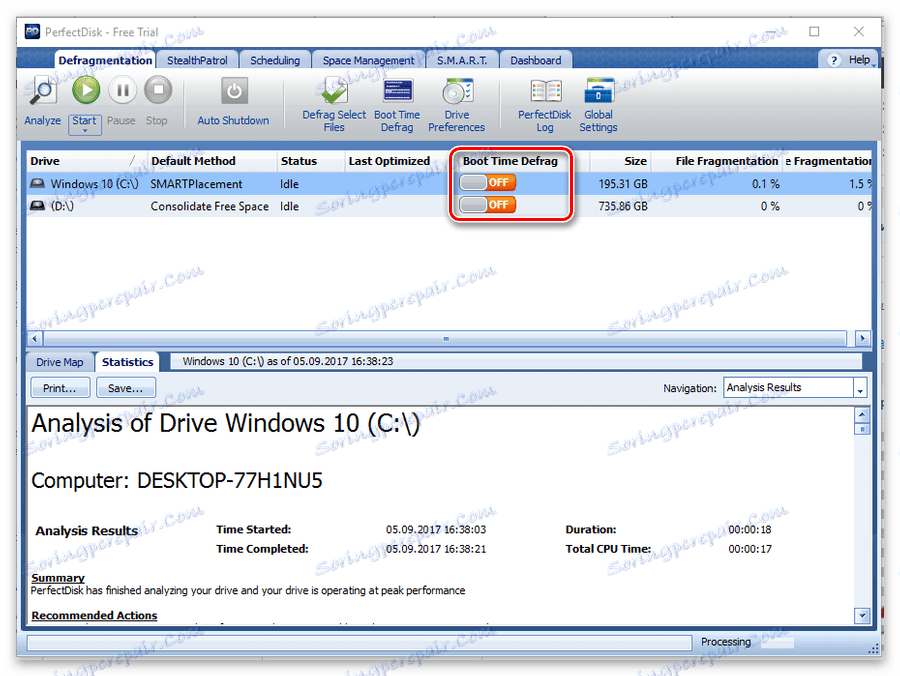This screenshot has width=900, height=676.
Task: Click the Windows 10 (C:\) drive icon
Action: tap(37, 183)
